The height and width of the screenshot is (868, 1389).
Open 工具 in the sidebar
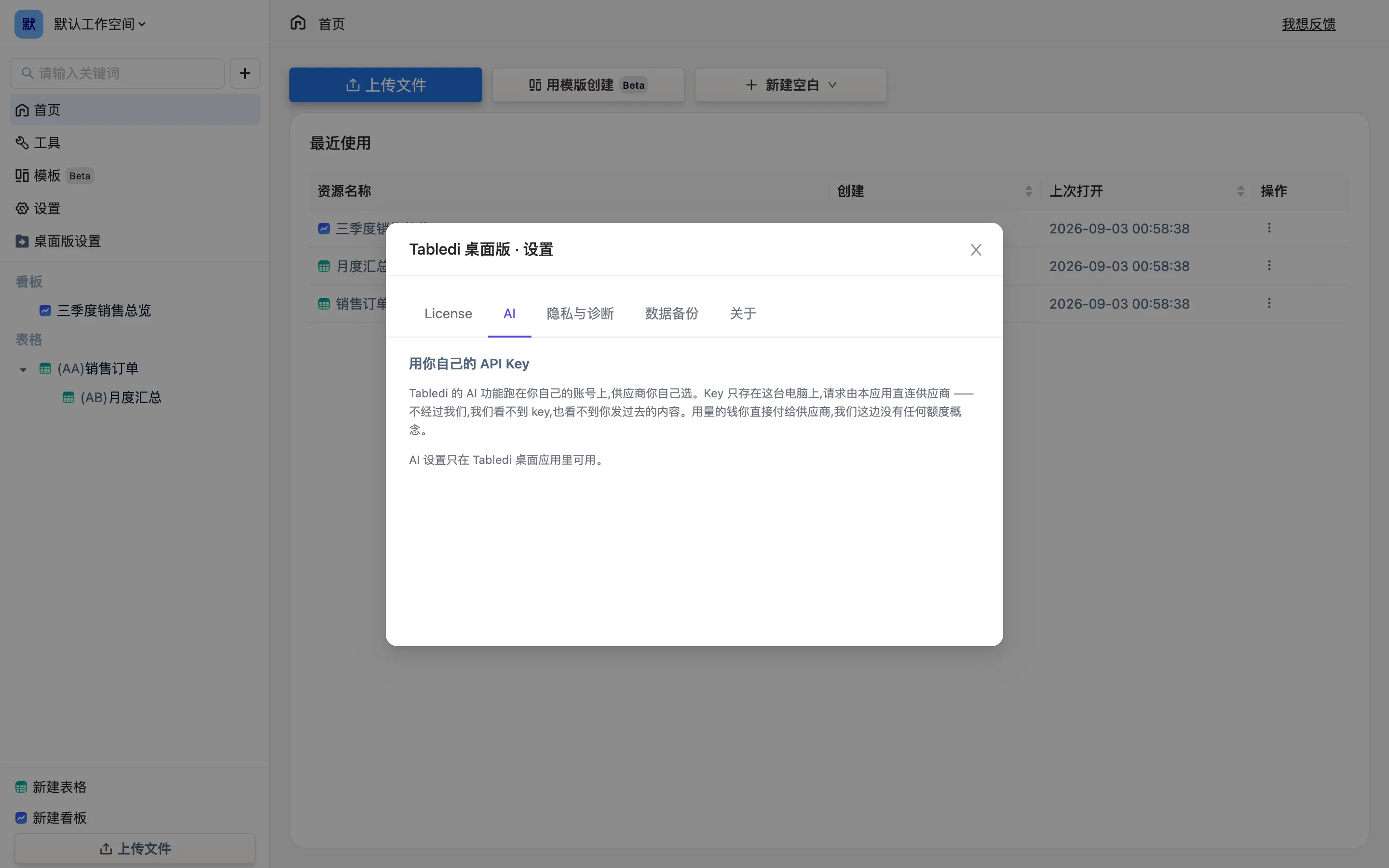point(135,142)
